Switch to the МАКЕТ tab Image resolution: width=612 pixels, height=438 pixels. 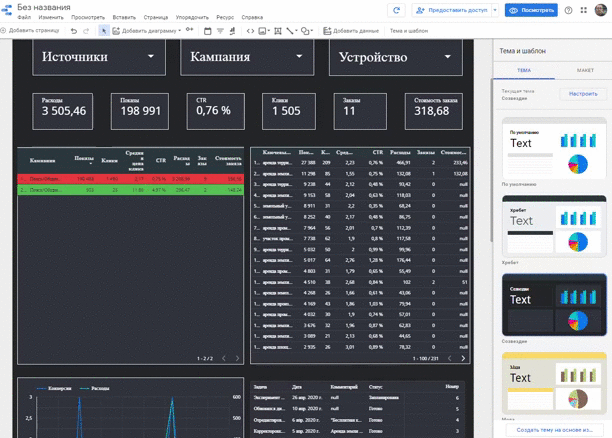coord(584,70)
